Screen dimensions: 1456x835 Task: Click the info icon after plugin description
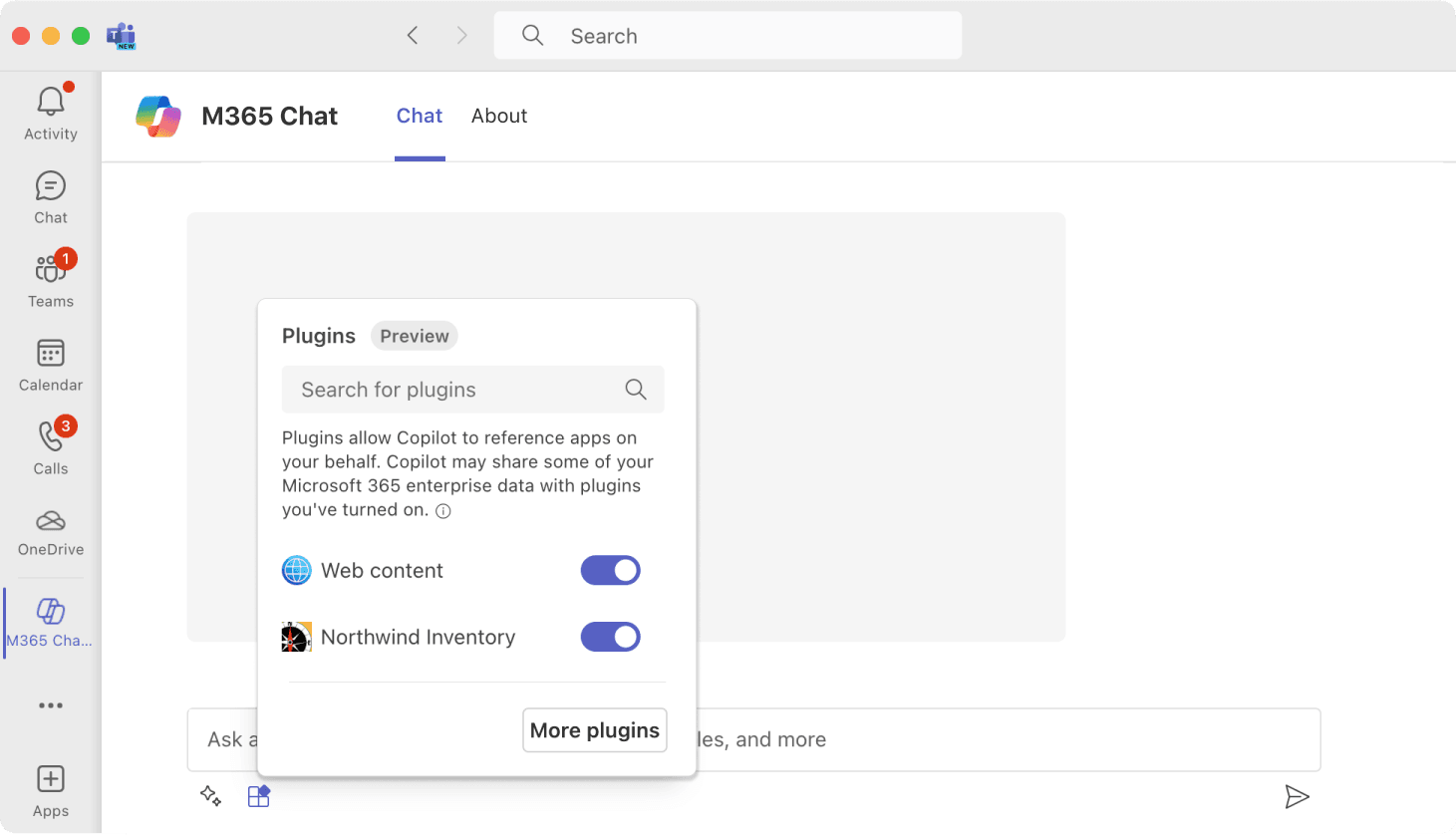click(x=443, y=511)
